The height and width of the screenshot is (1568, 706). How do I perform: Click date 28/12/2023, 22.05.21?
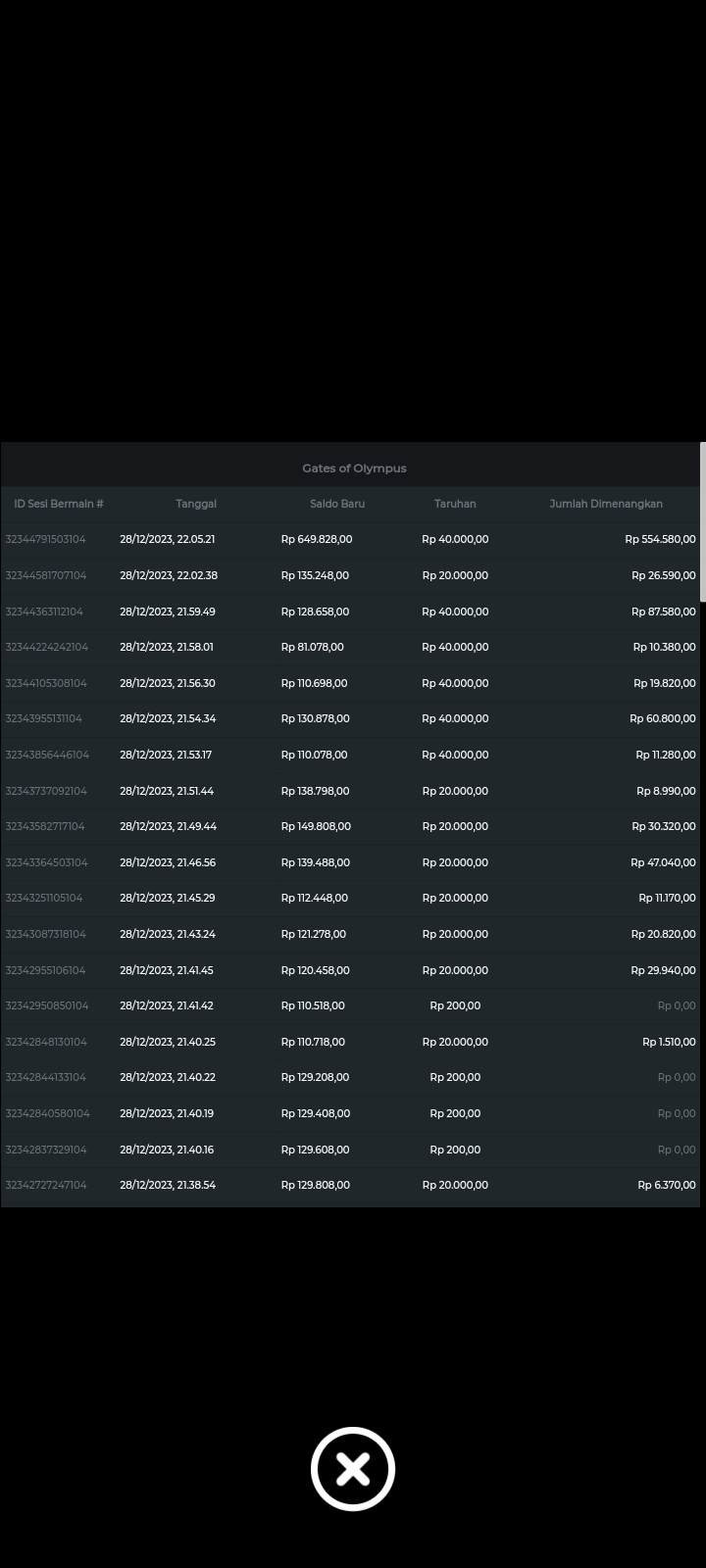(x=168, y=539)
